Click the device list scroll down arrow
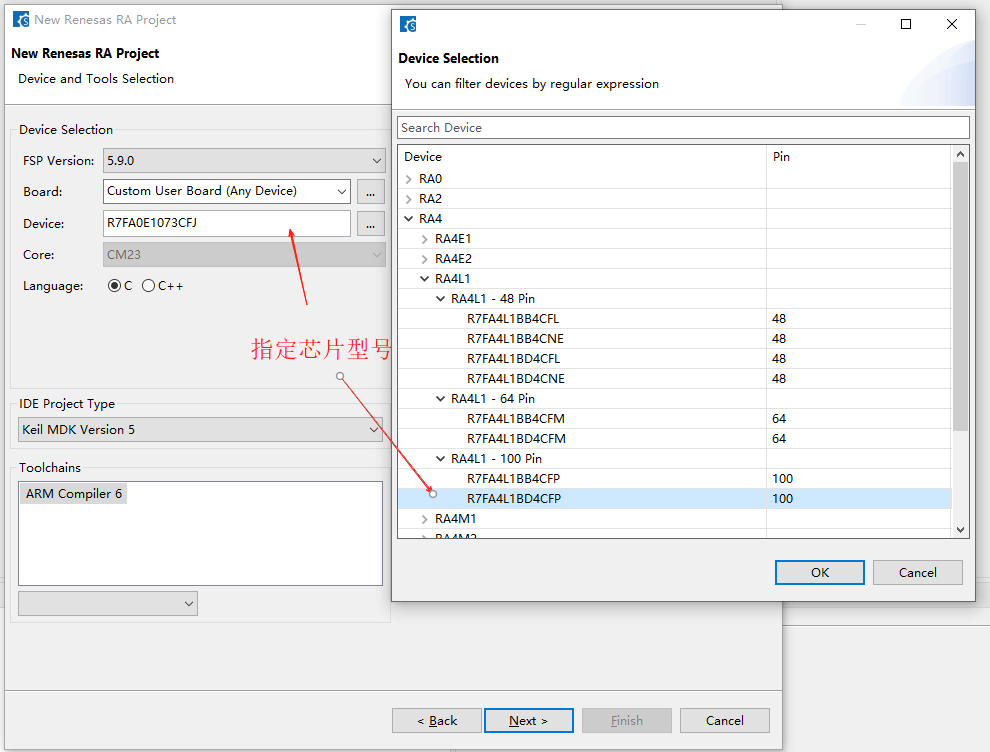The width and height of the screenshot is (990, 752). click(960, 530)
